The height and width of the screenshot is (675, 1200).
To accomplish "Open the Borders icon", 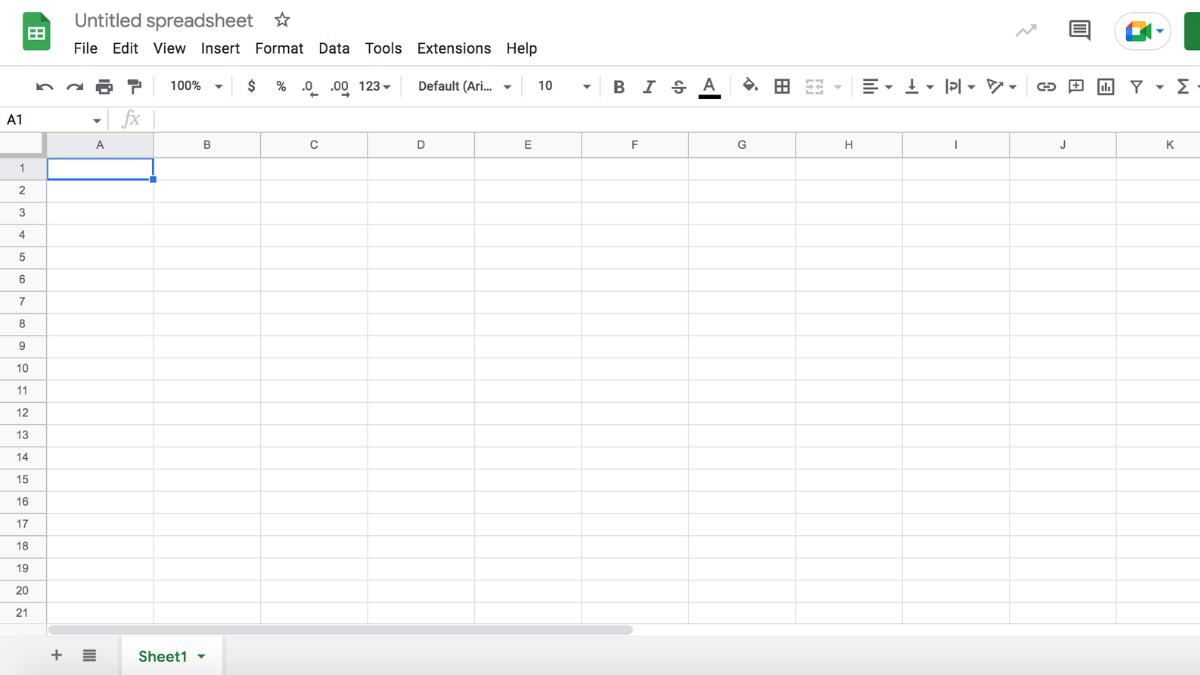I will click(782, 86).
